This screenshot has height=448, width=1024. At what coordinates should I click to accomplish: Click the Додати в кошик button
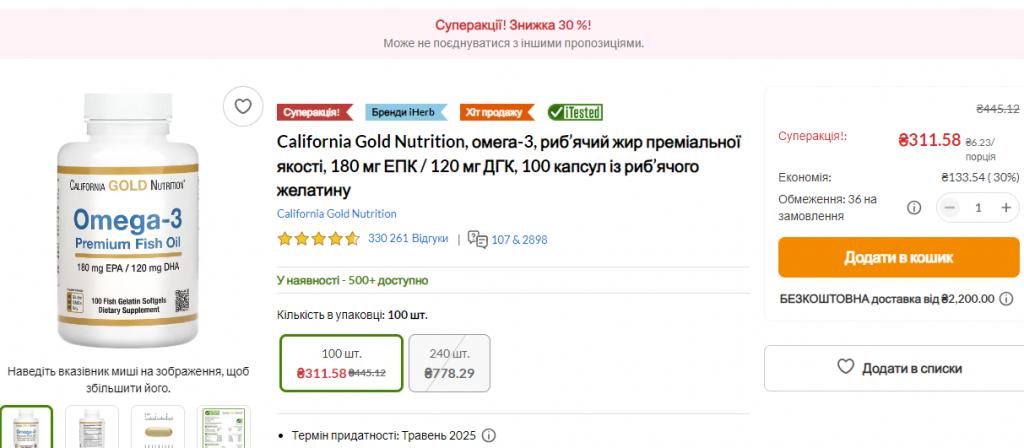899,257
